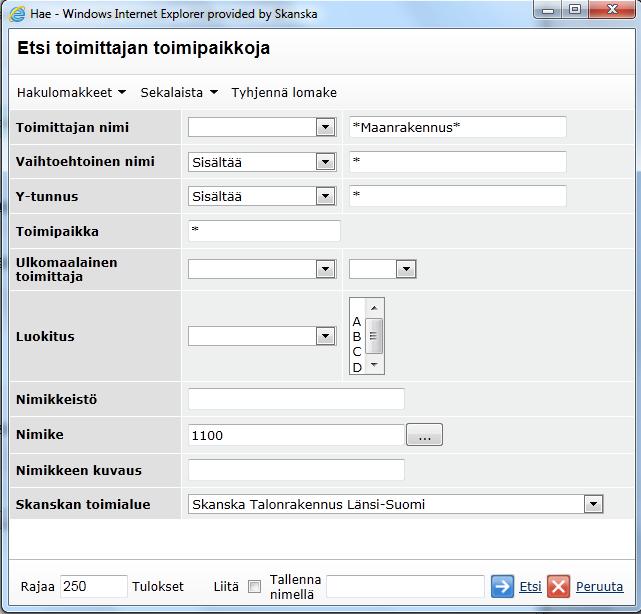Click the Luokitus list scrollbar thumb

coord(374,336)
